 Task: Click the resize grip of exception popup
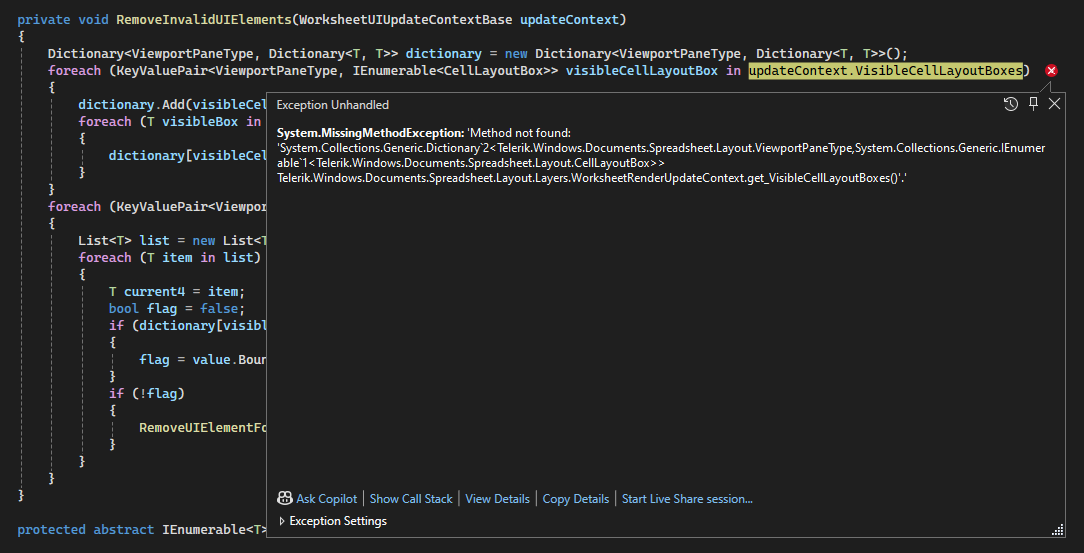pos(1057,530)
